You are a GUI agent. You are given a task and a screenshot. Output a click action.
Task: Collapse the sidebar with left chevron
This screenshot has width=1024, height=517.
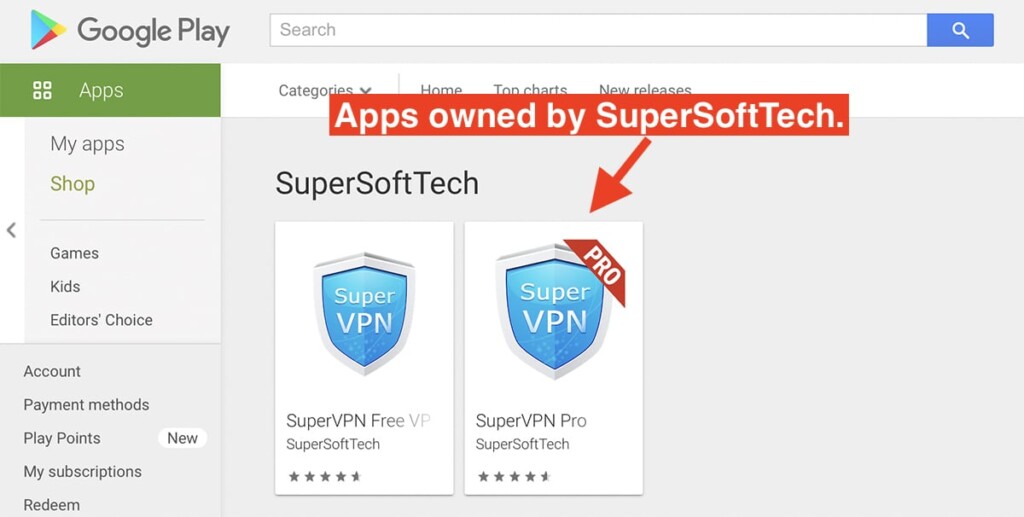coord(11,230)
